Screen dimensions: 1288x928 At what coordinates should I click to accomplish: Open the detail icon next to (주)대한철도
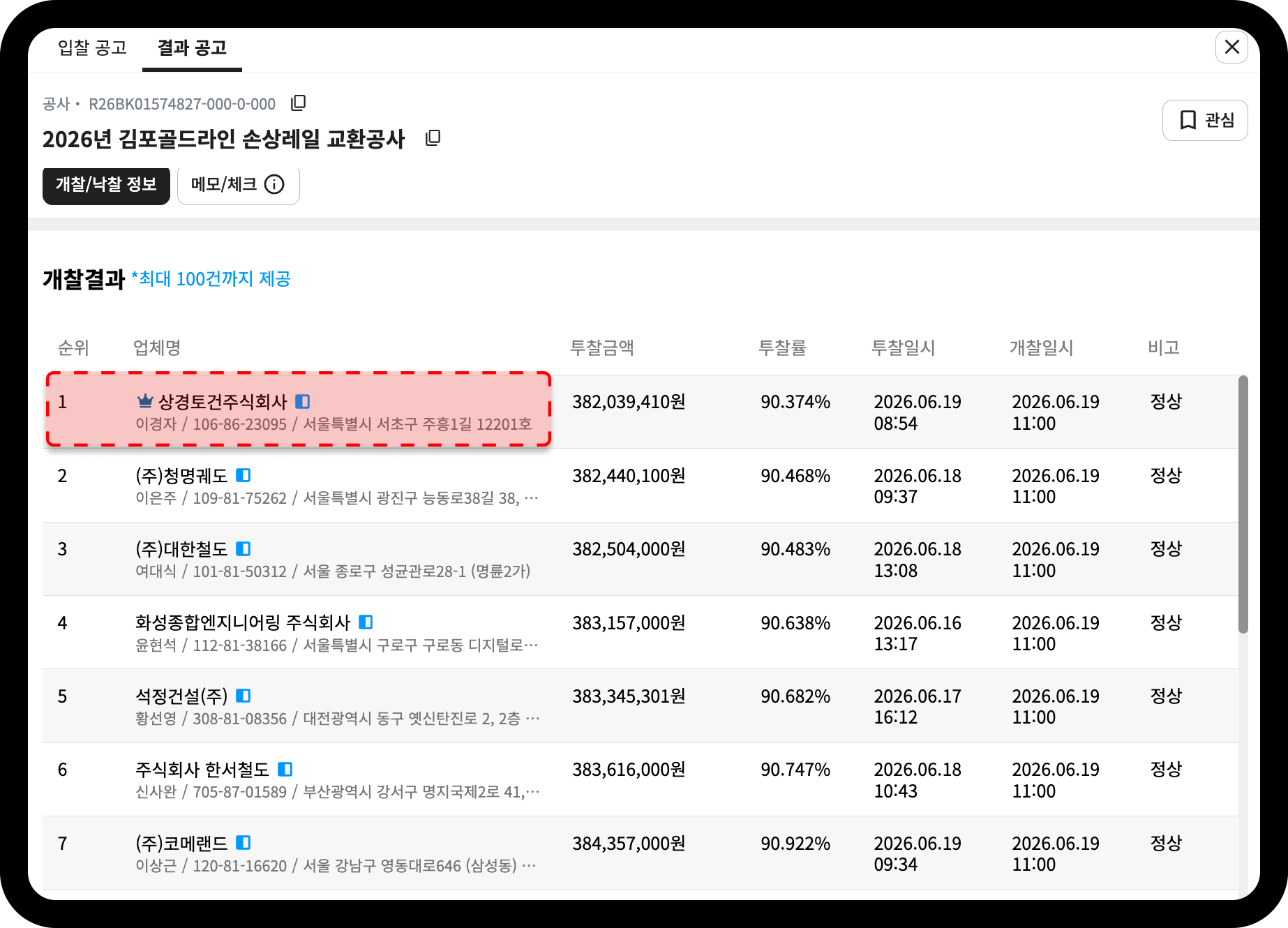244,548
